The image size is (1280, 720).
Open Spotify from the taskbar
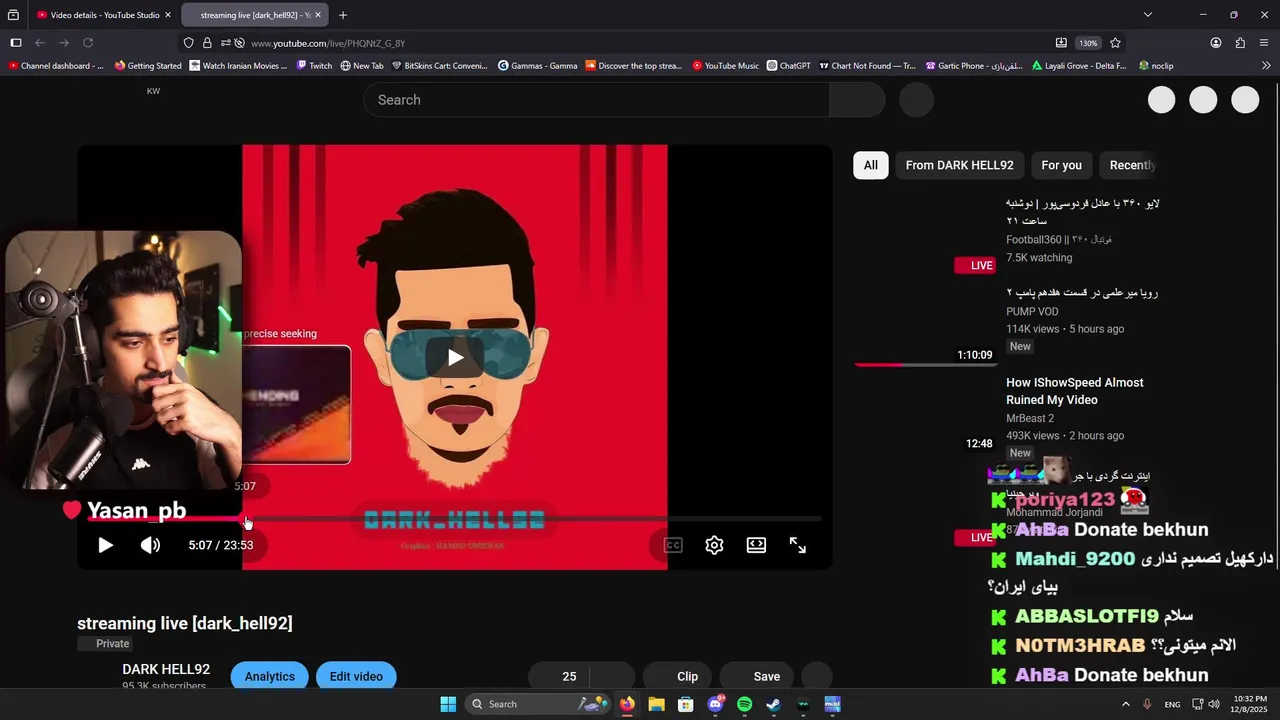pos(744,704)
